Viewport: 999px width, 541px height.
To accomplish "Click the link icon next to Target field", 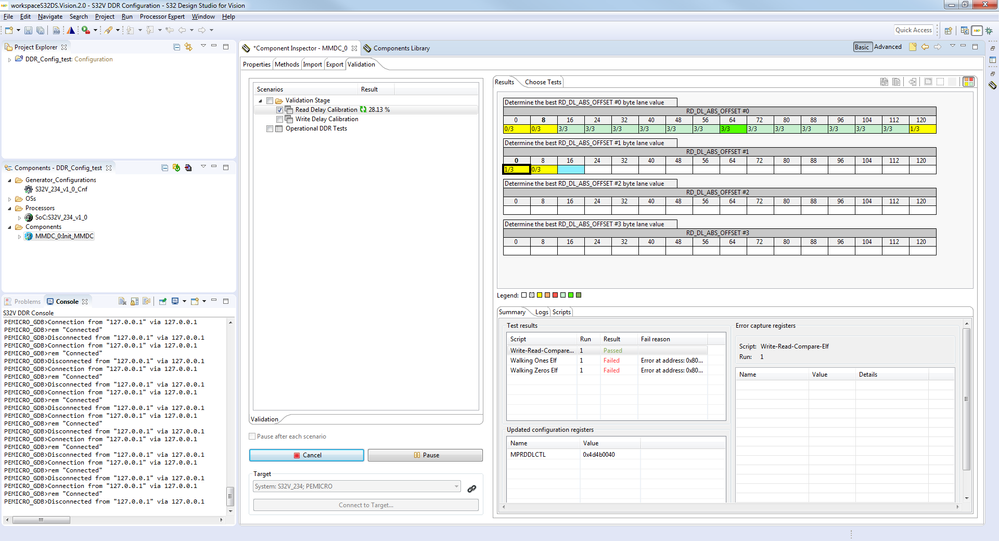I will [471, 489].
